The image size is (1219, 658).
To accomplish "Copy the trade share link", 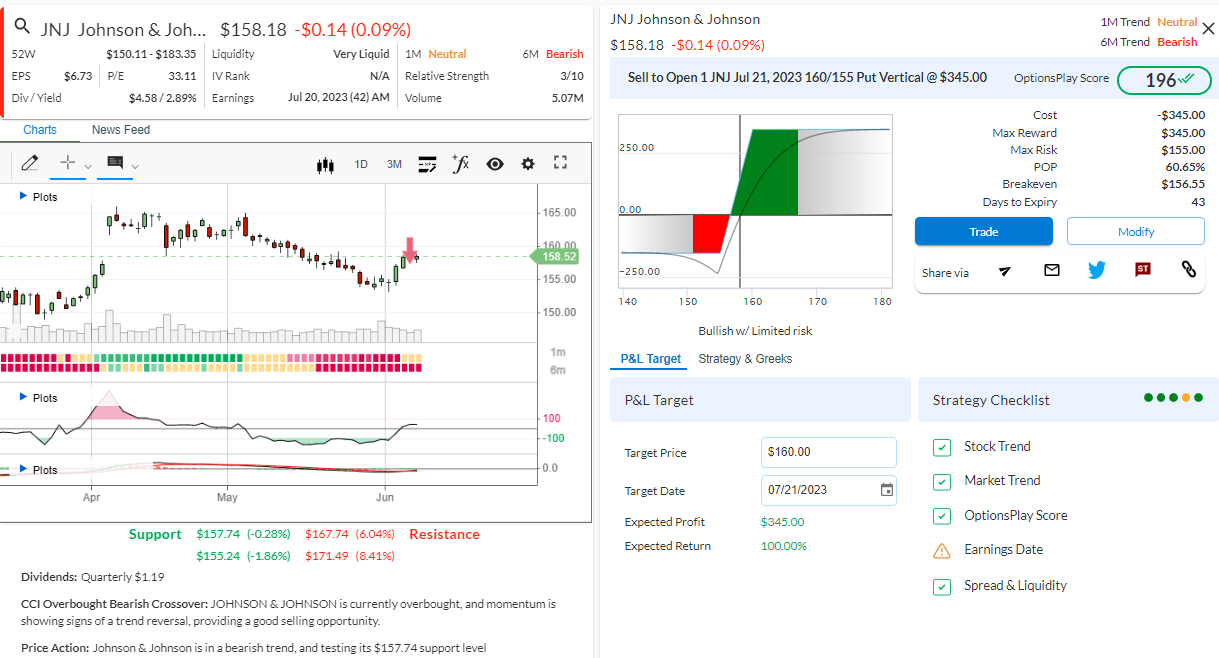I will pyautogui.click(x=1189, y=270).
